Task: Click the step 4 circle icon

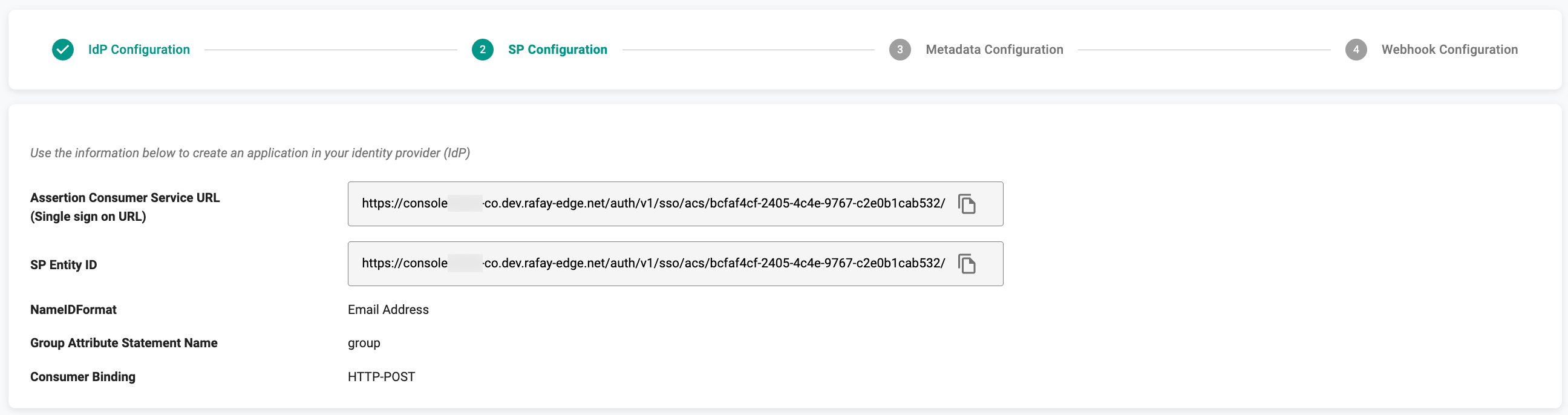Action: click(1356, 50)
